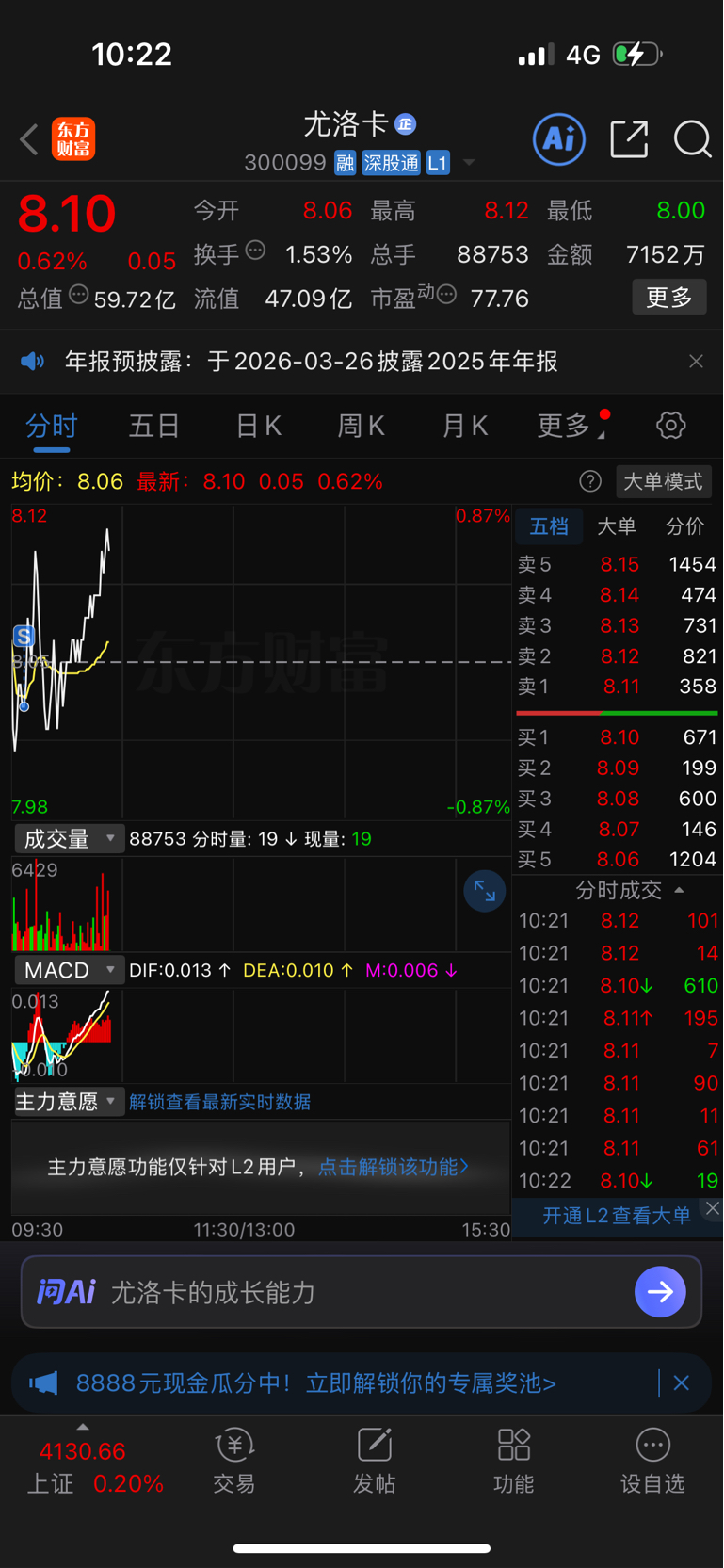Open MACD indicator dropdown
The width and height of the screenshot is (724, 1568).
[x=69, y=970]
